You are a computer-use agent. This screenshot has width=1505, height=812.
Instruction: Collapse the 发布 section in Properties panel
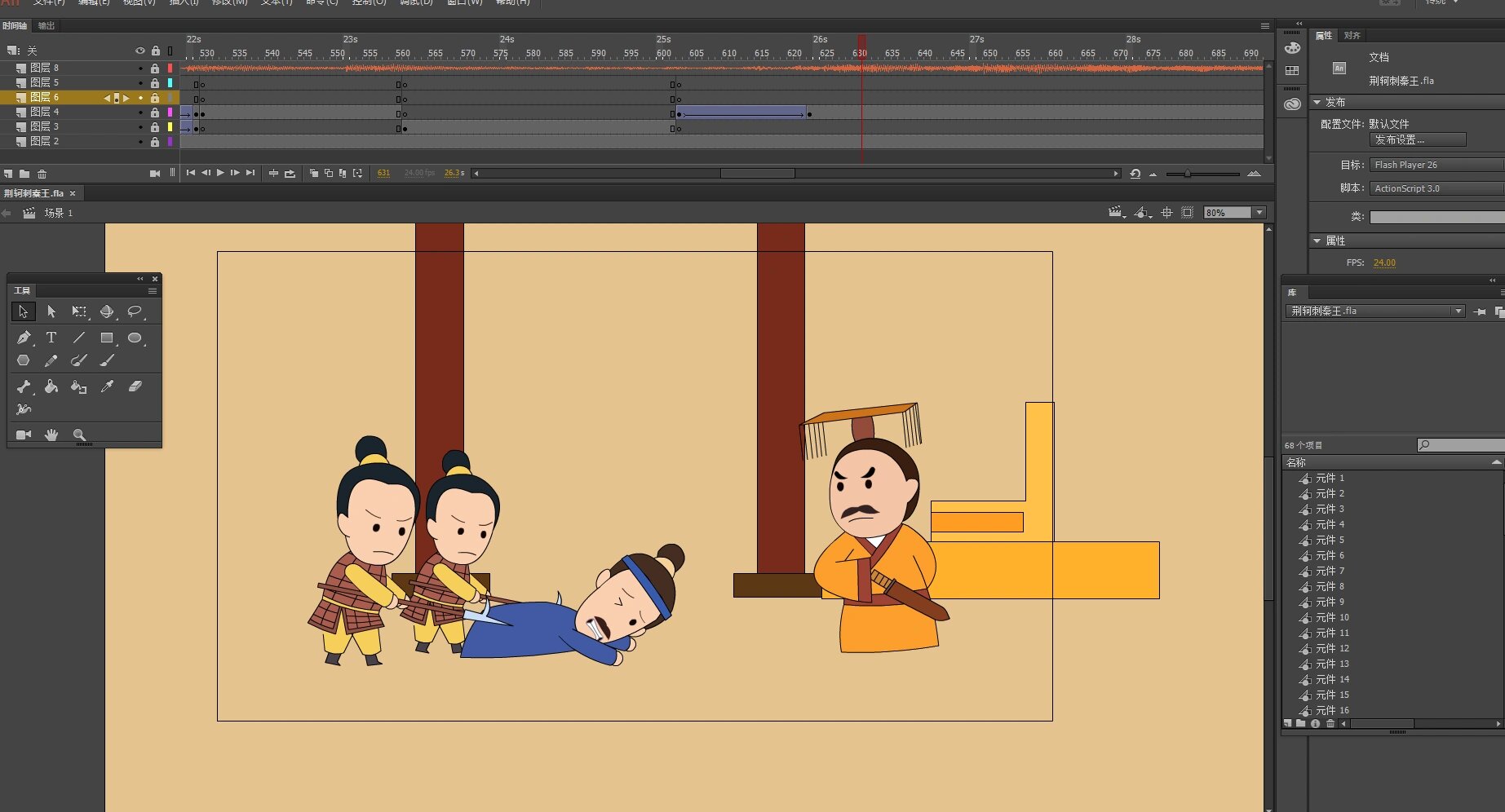1318,102
